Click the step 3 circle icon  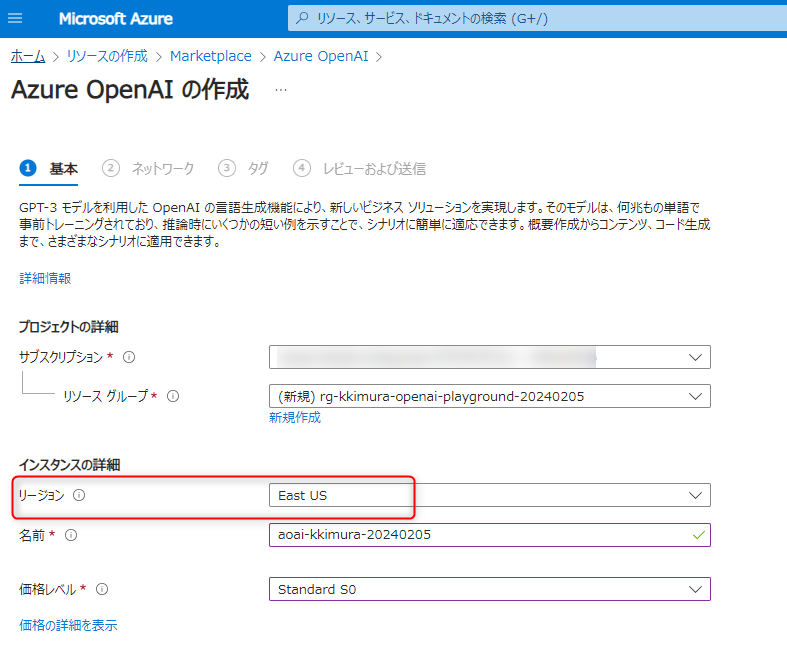(x=227, y=168)
